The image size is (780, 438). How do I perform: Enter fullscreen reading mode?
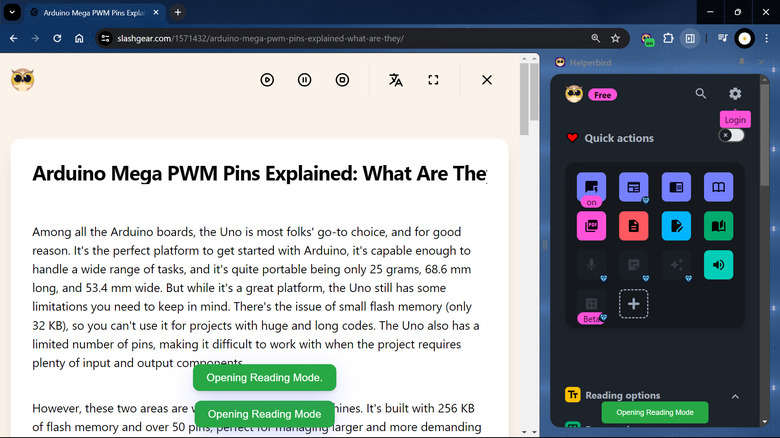[x=433, y=80]
